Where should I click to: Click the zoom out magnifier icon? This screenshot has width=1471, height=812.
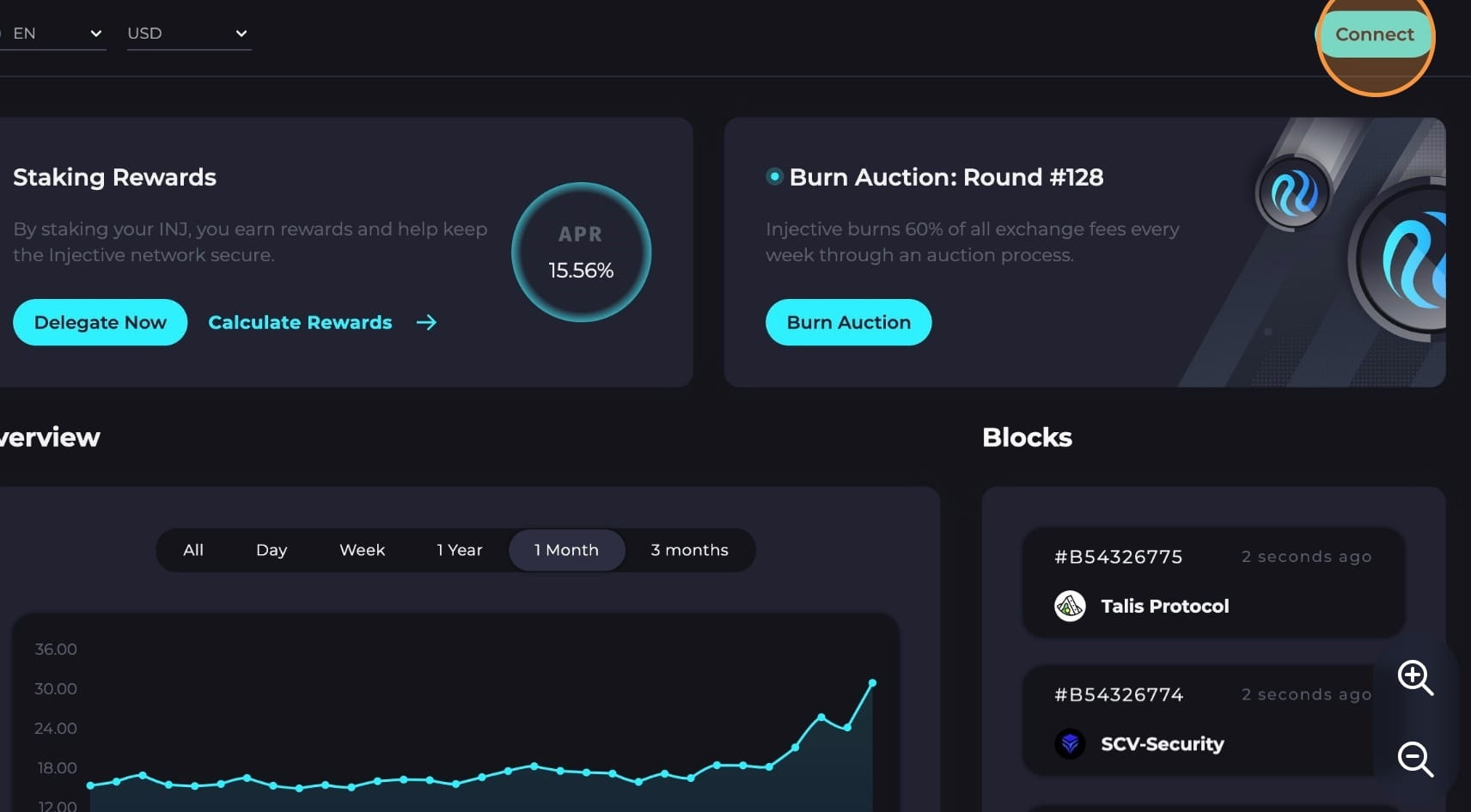(1414, 759)
